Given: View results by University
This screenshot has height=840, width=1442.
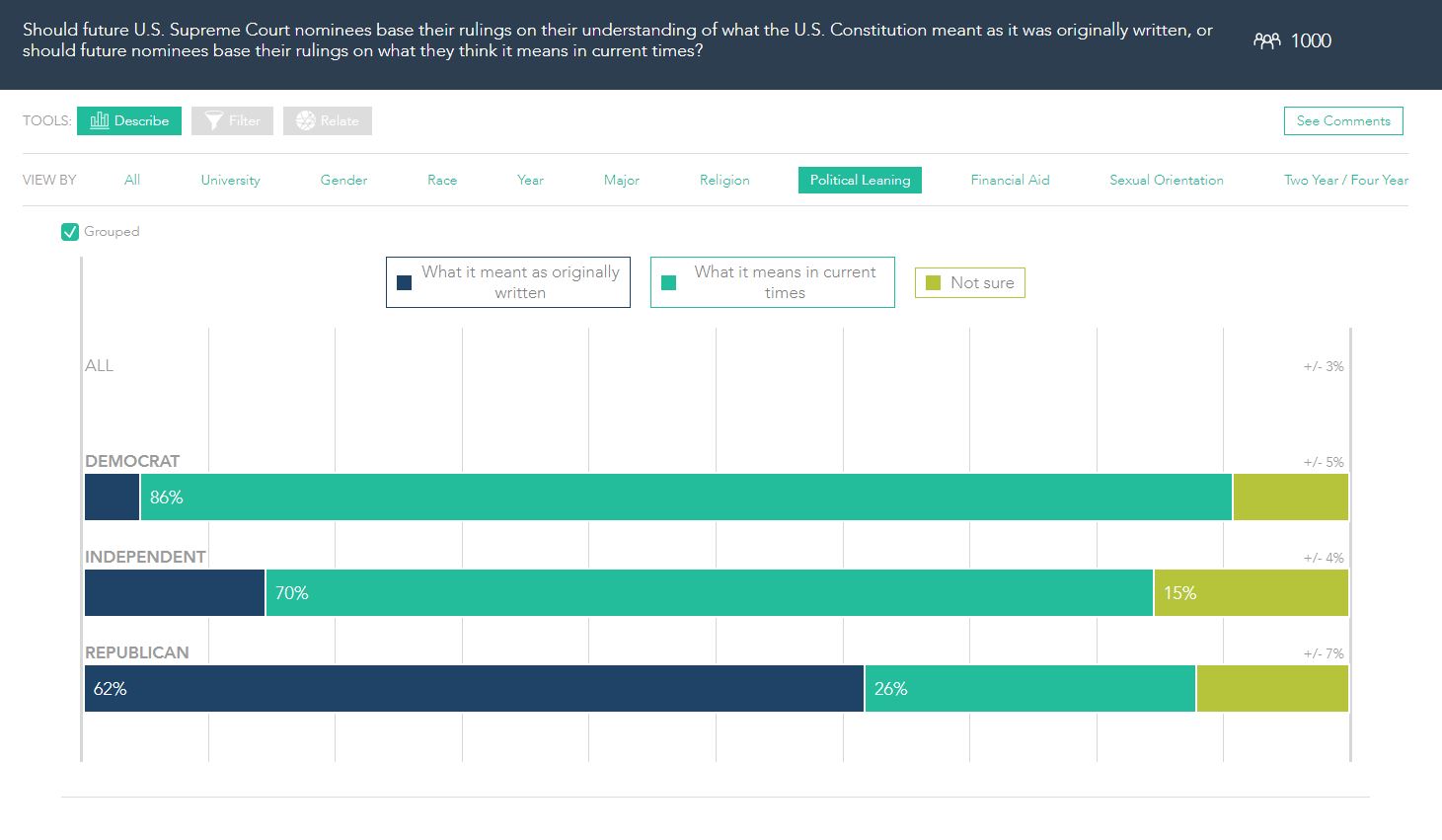Looking at the screenshot, I should [x=230, y=180].
